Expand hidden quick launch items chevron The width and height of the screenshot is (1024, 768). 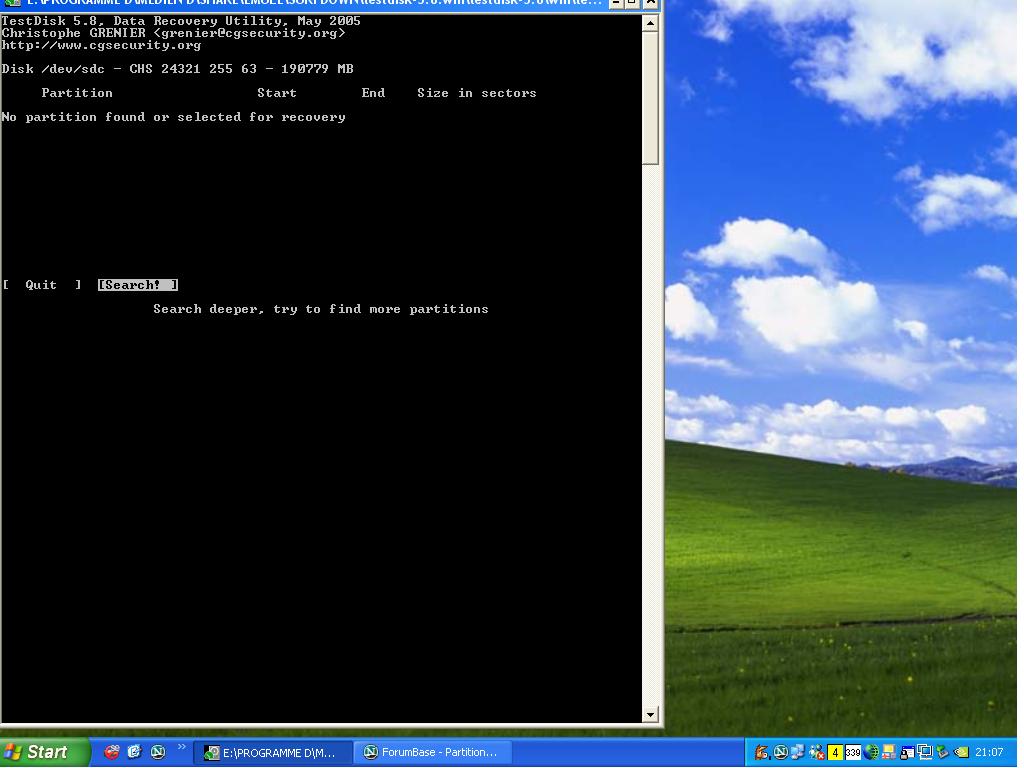point(182,747)
